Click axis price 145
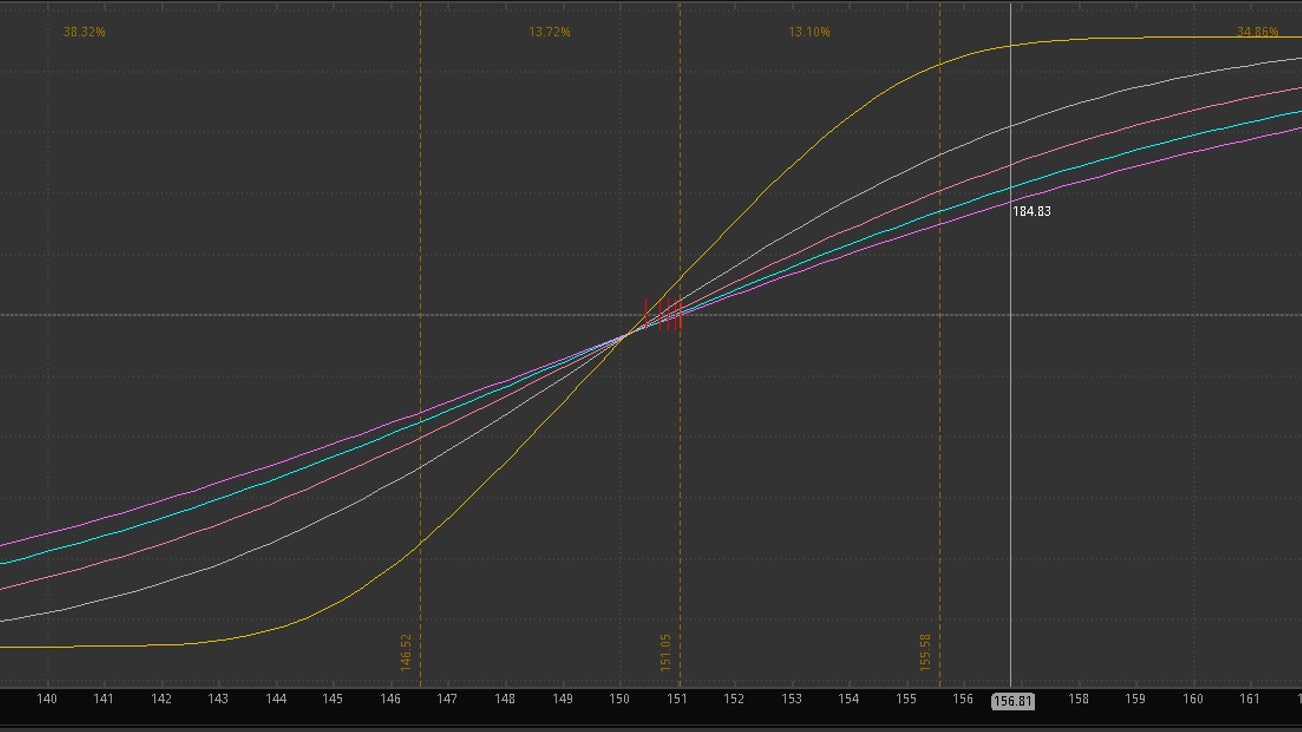 tap(333, 699)
